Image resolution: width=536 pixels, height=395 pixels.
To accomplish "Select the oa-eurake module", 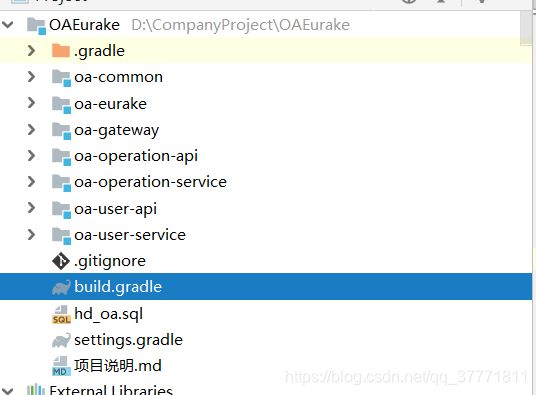I will coord(110,104).
